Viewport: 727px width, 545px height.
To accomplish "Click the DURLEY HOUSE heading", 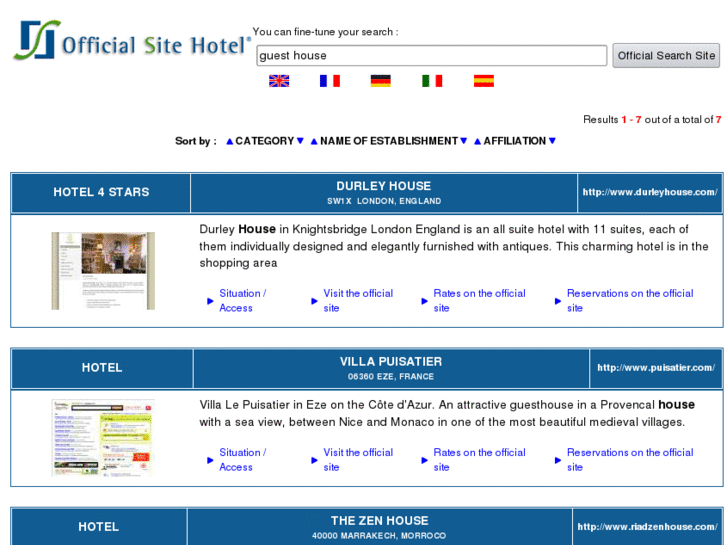I will pyautogui.click(x=384, y=186).
